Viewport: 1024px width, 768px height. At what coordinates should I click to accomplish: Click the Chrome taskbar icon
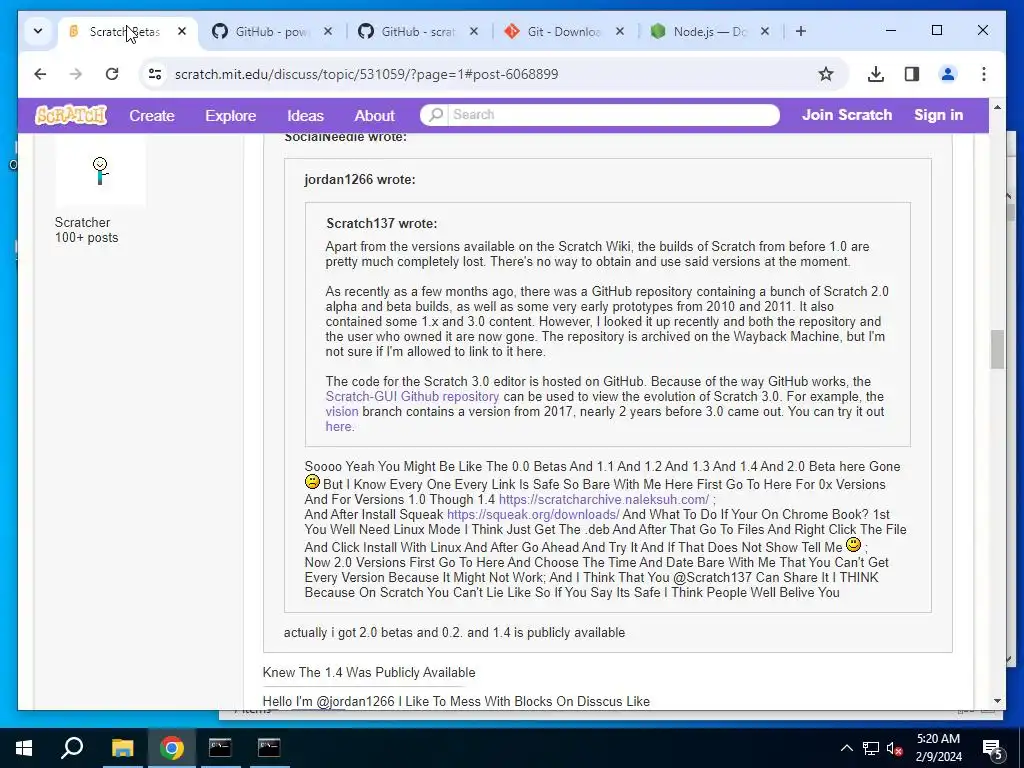[171, 748]
